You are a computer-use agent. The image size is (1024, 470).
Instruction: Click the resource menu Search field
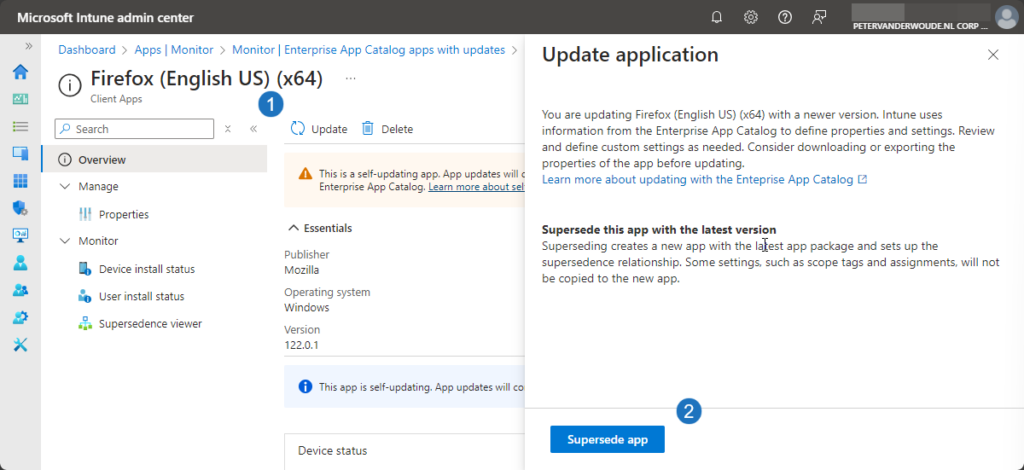tap(134, 129)
